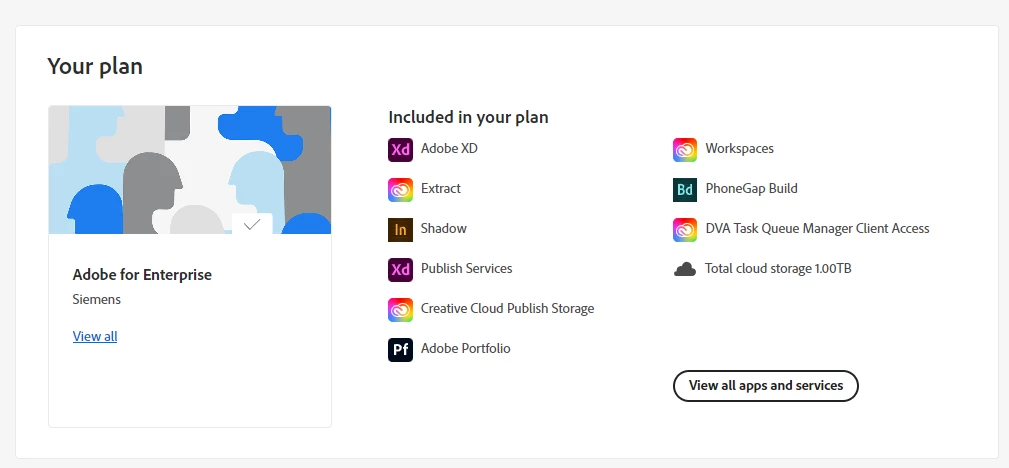Screen dimensions: 1009x468
Task: Select the plan card illustration thumbnail
Action: 190,170
